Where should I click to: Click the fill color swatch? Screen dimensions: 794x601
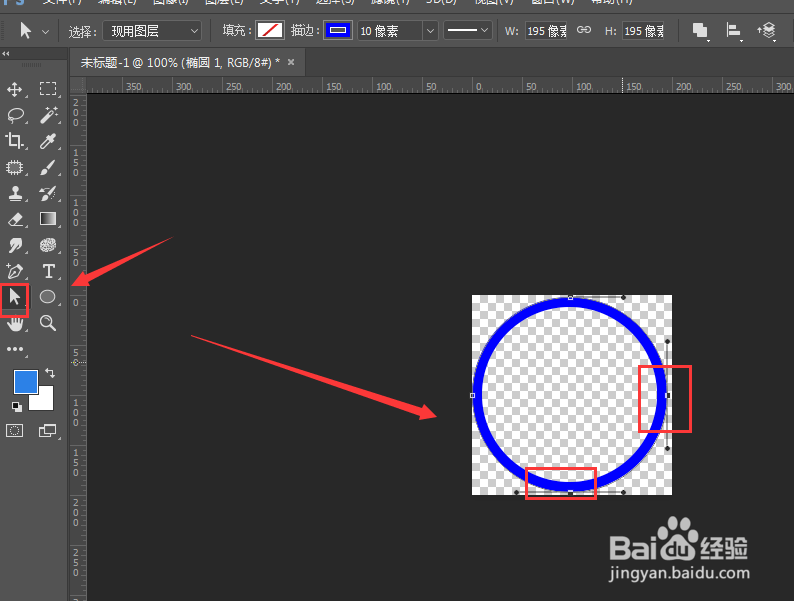[x=270, y=30]
